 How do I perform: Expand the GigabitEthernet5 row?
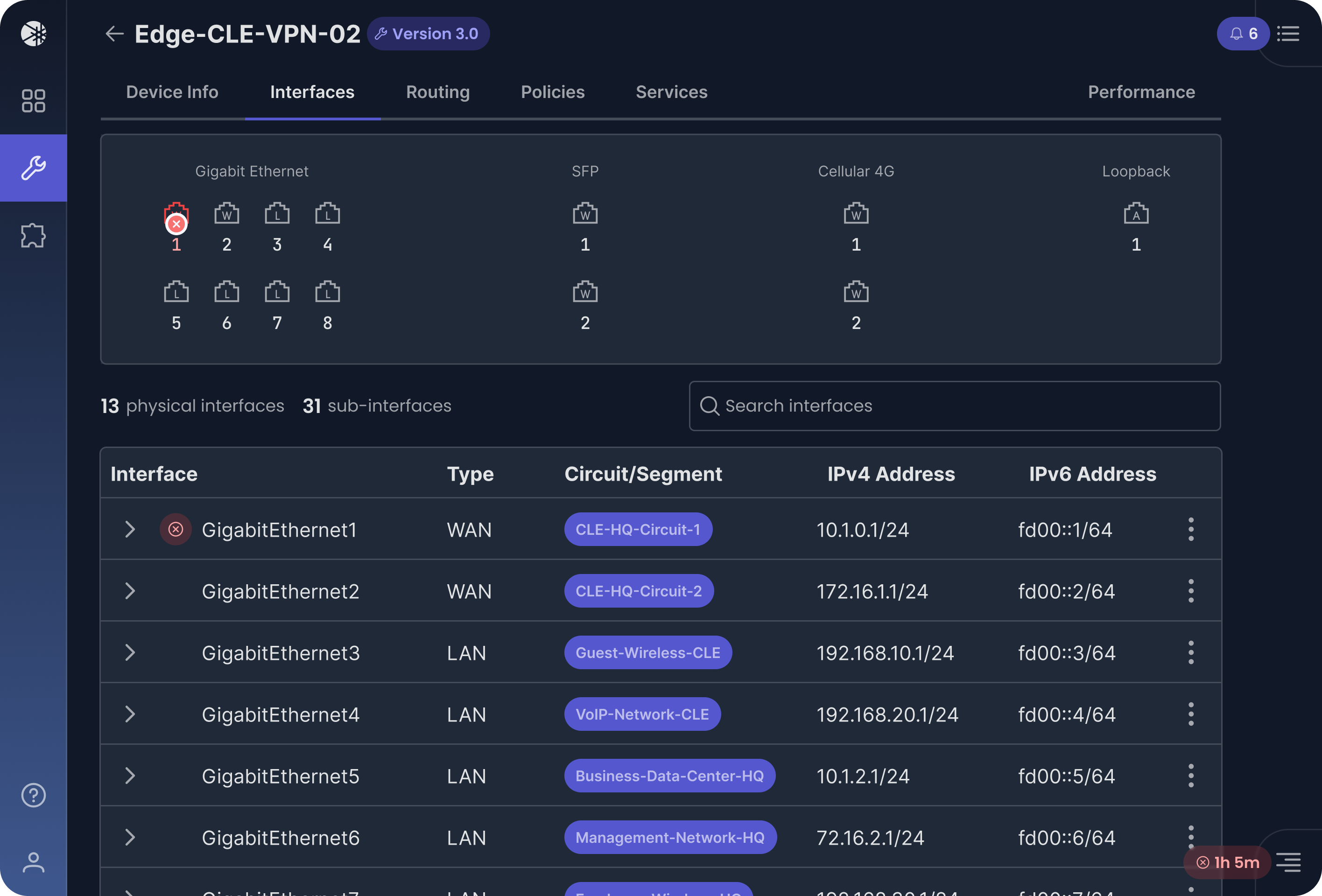click(x=130, y=776)
